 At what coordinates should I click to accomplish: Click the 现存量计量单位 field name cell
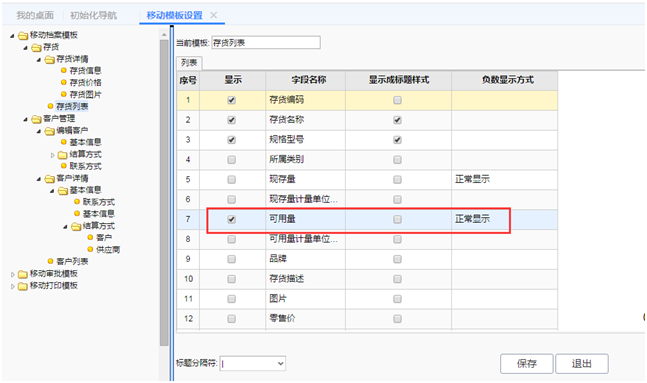305,199
